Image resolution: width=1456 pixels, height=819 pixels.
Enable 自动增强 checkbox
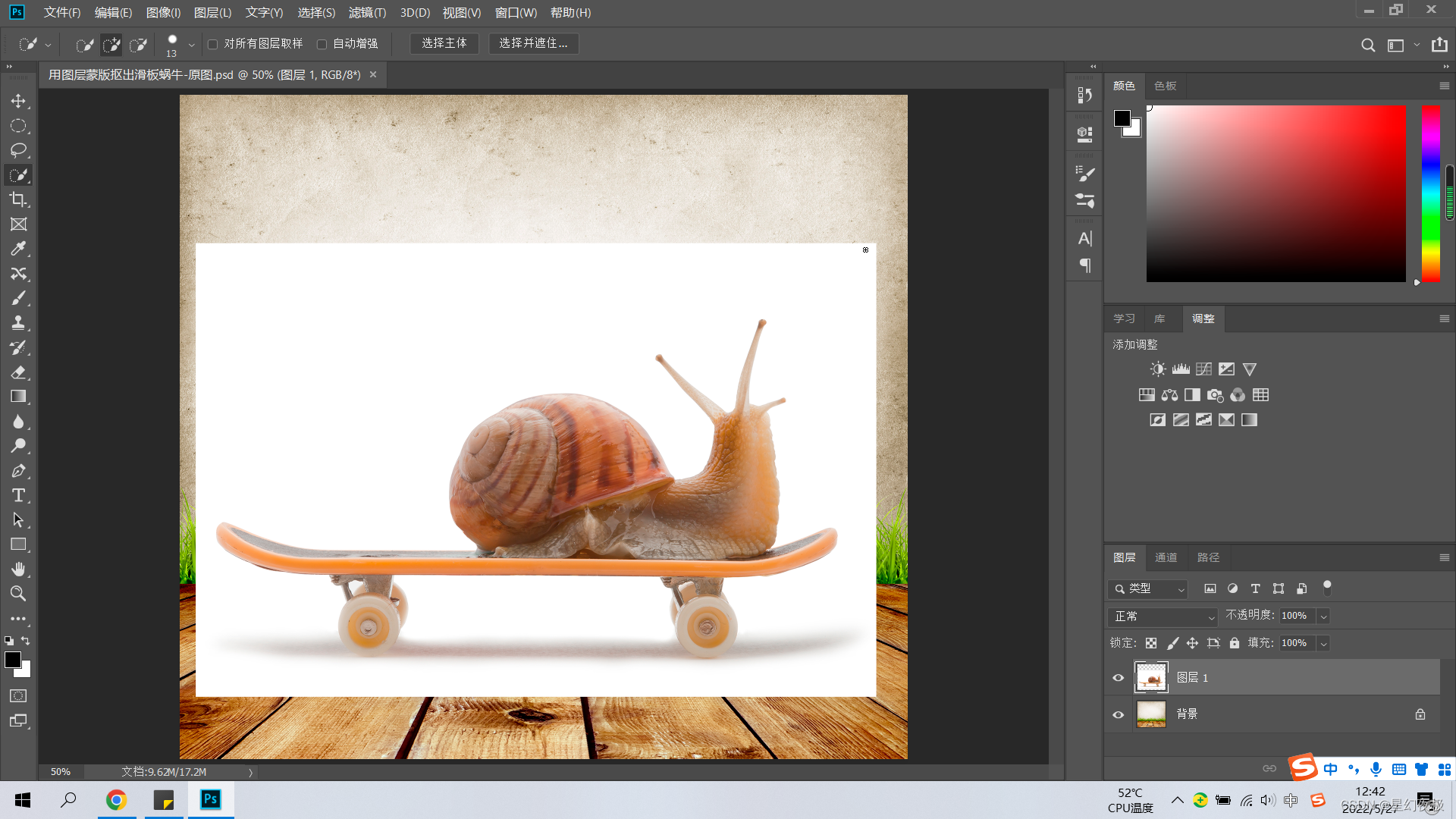coord(322,44)
